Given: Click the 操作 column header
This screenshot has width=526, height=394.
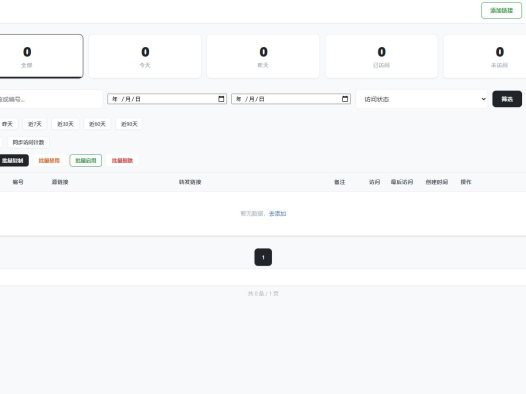Looking at the screenshot, I should 466,182.
